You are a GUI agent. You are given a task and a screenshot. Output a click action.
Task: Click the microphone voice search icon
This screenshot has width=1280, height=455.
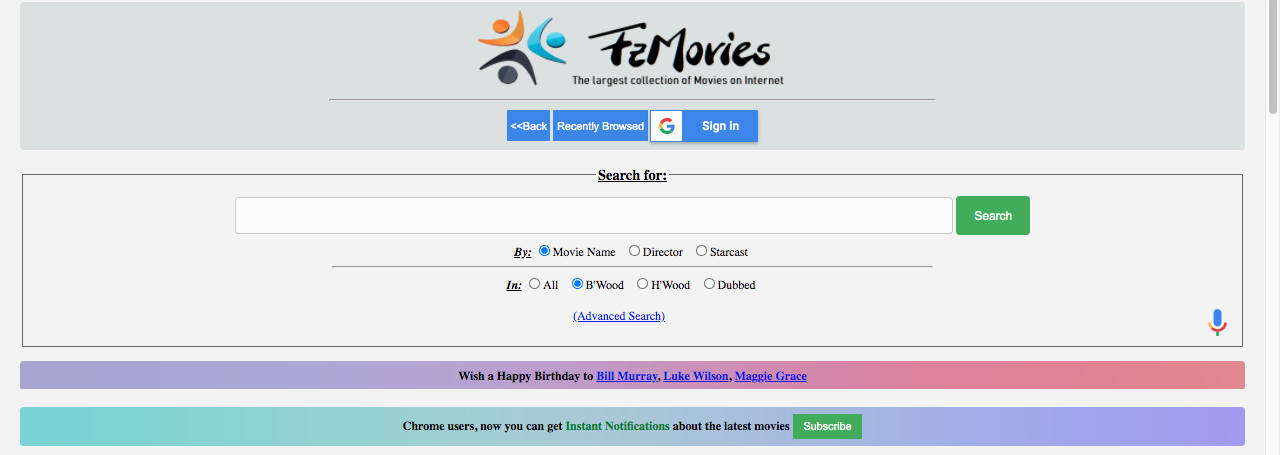[x=1217, y=322]
